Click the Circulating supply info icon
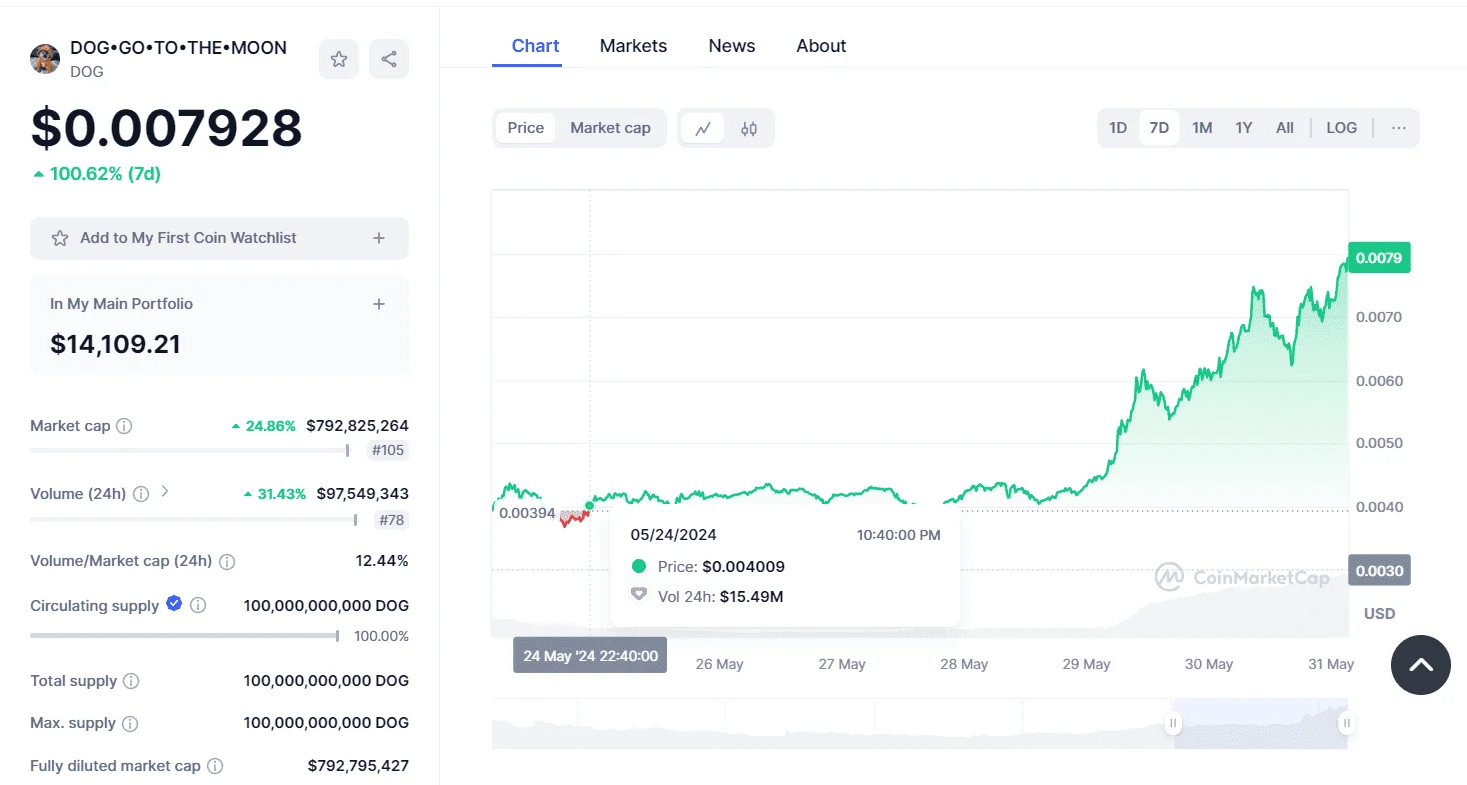Screen dimensions: 1467x785 198,605
